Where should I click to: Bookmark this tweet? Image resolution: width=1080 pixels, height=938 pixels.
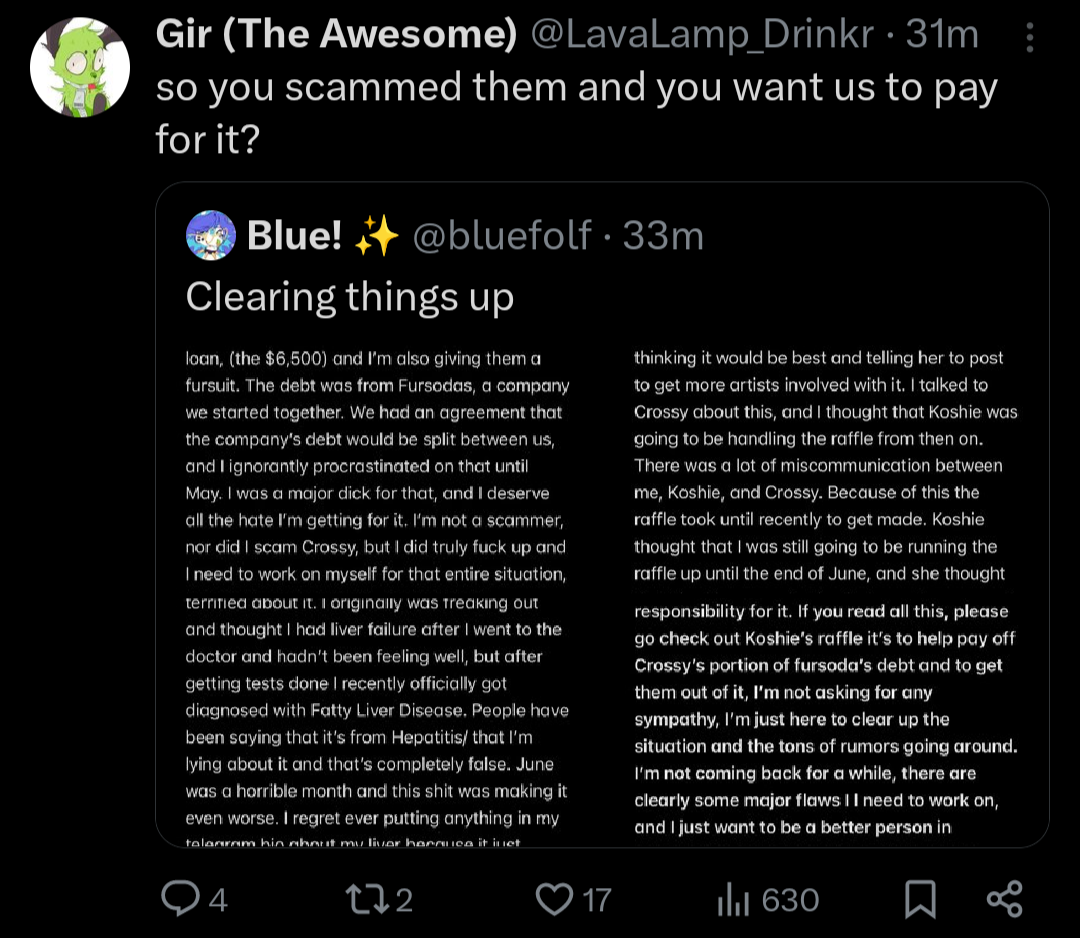(x=920, y=899)
